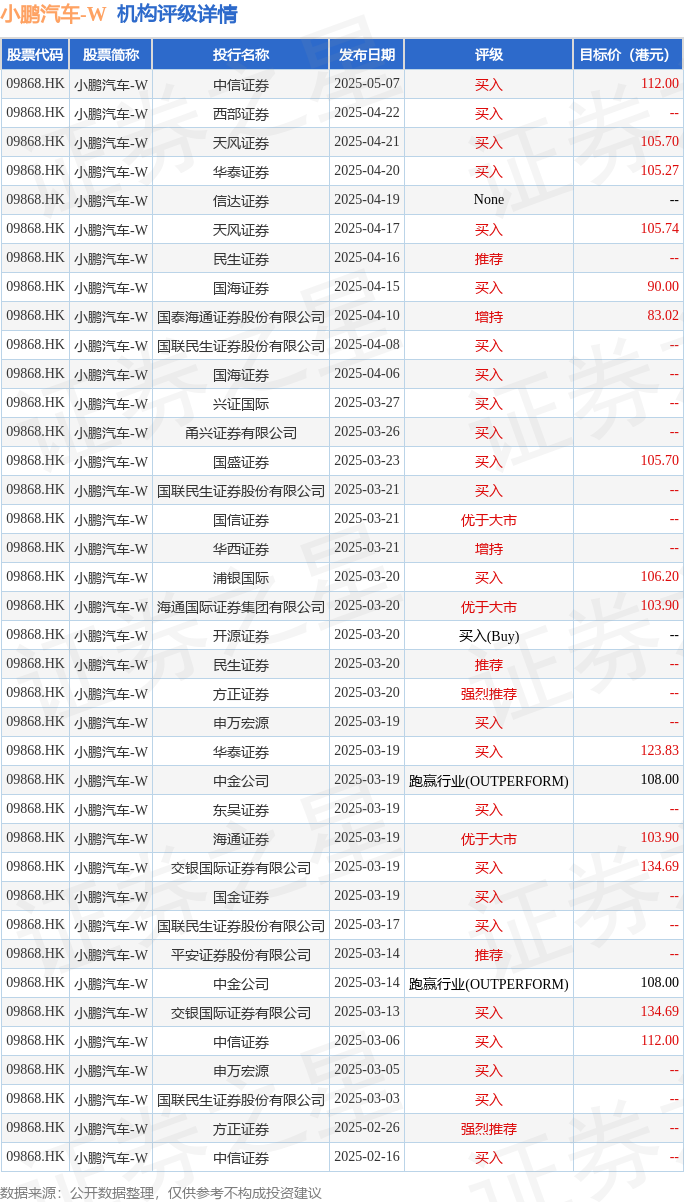Select target price 123.83
Image resolution: width=684 pixels, height=1202 pixels.
(x=659, y=751)
